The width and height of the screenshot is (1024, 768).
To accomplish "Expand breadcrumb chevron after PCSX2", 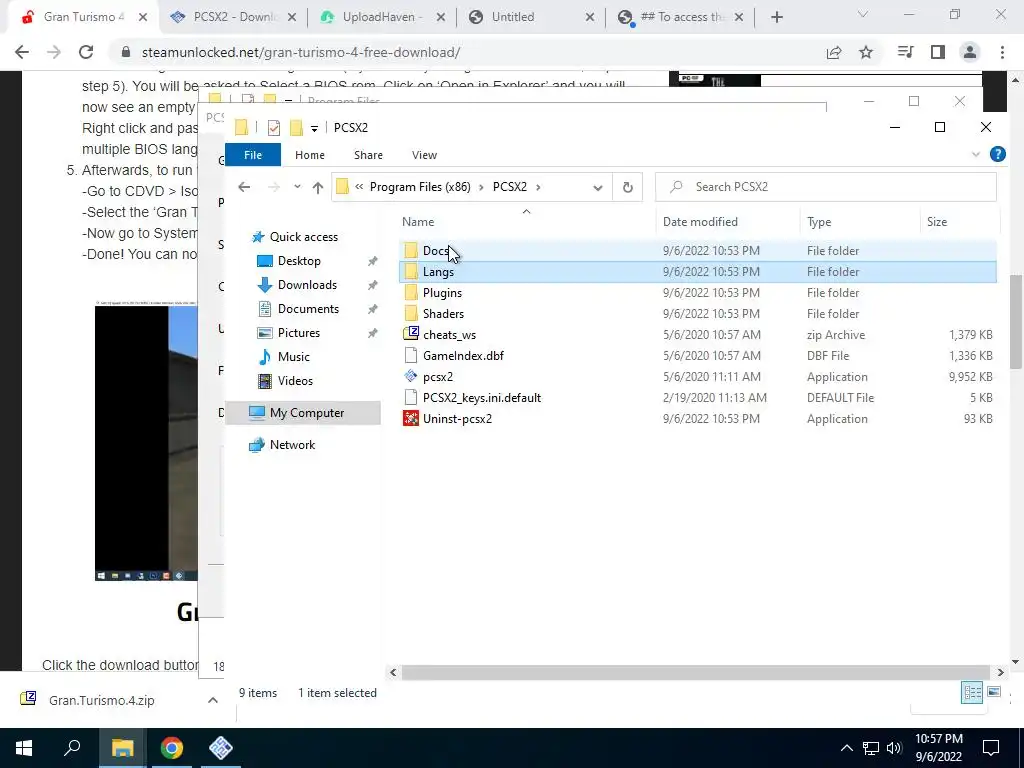I will tap(538, 187).
